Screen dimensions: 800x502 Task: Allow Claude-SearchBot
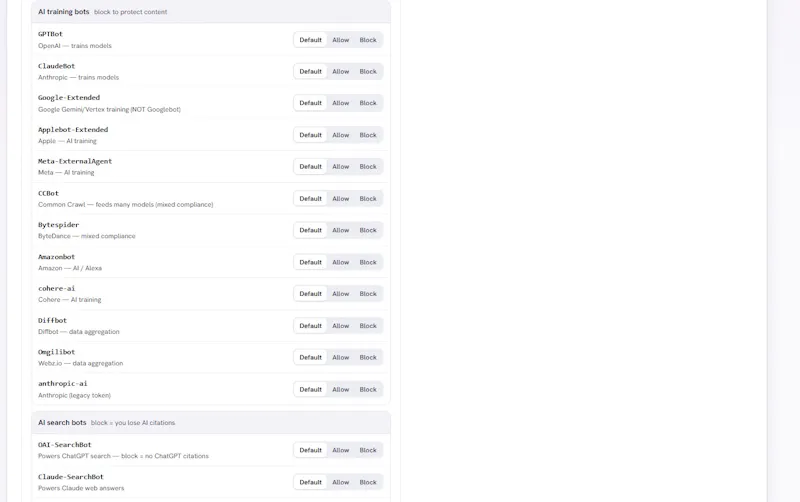341,482
